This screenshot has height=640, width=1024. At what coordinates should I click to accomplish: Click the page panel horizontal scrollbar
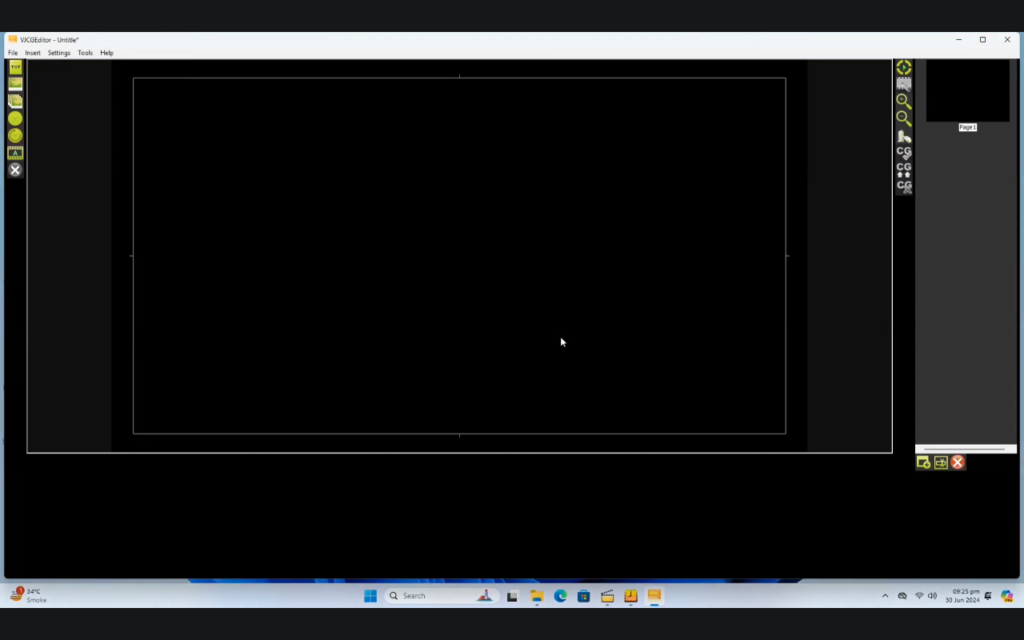[965, 449]
